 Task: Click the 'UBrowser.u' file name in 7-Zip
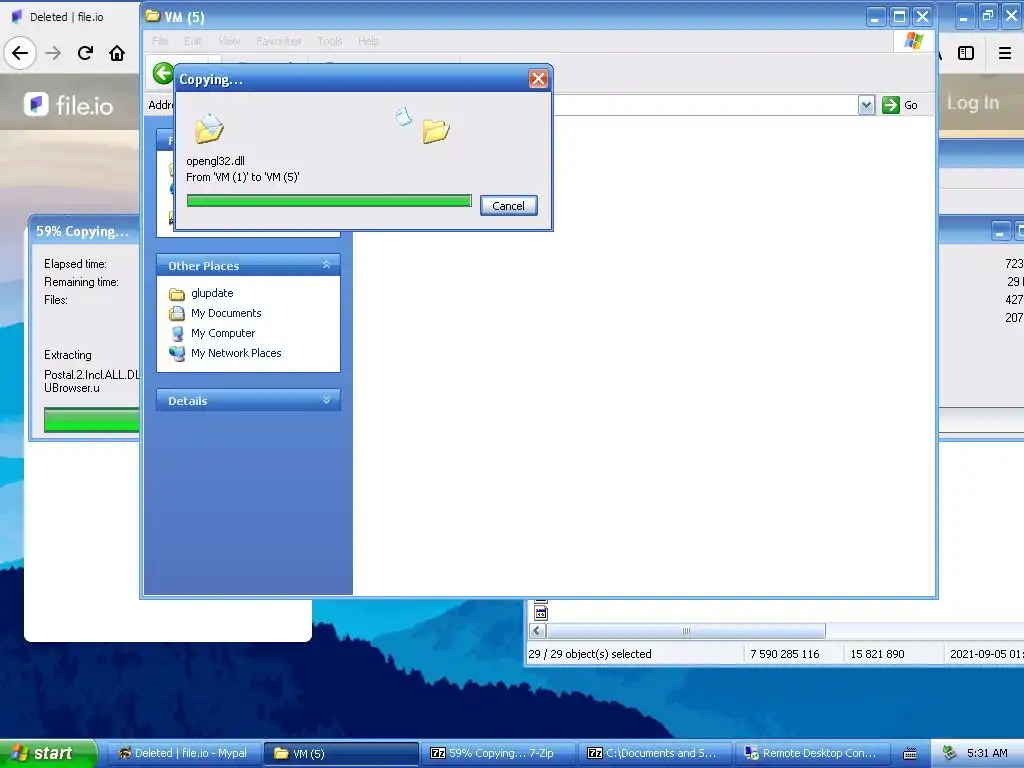click(x=71, y=388)
